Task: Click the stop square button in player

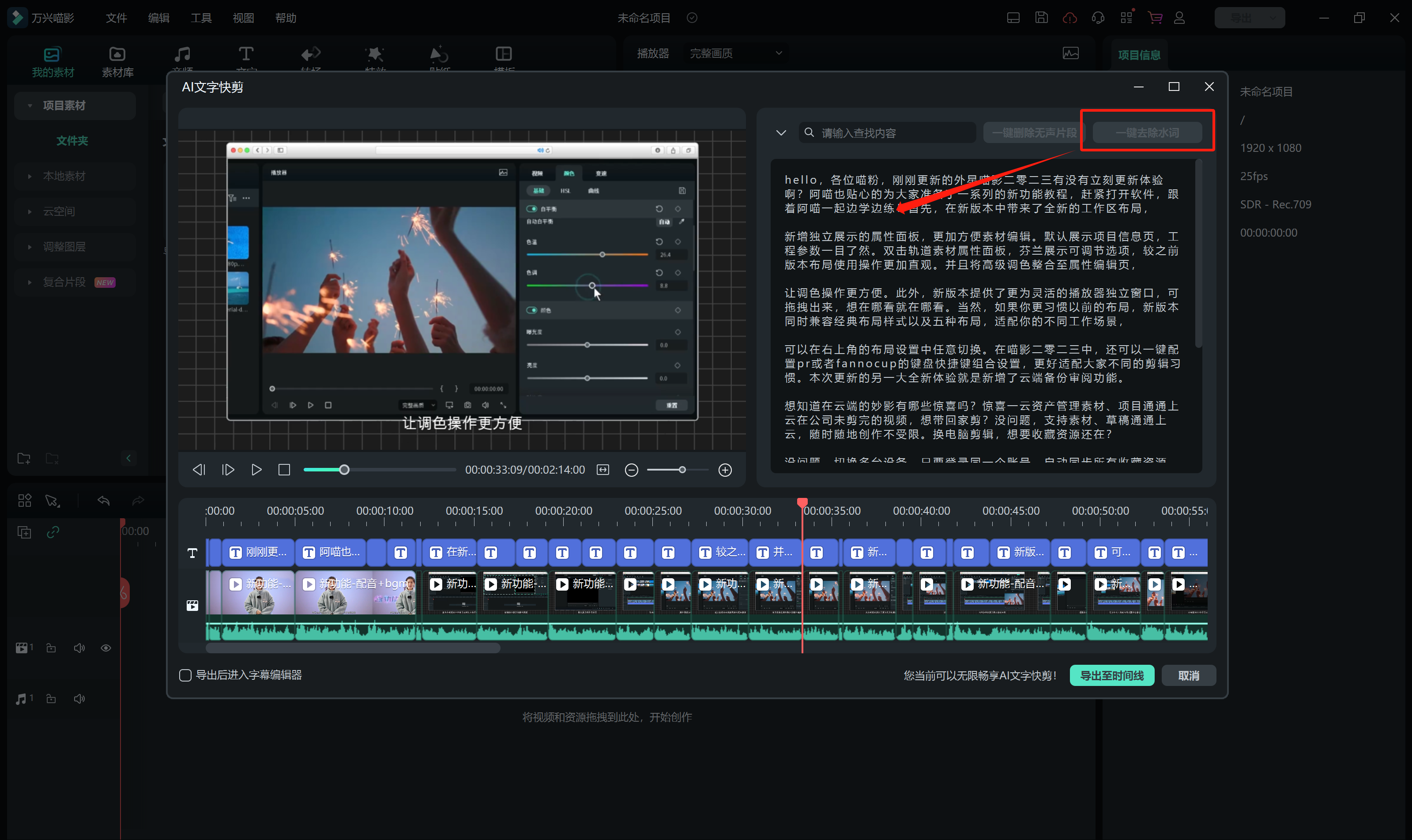Action: pyautogui.click(x=284, y=470)
